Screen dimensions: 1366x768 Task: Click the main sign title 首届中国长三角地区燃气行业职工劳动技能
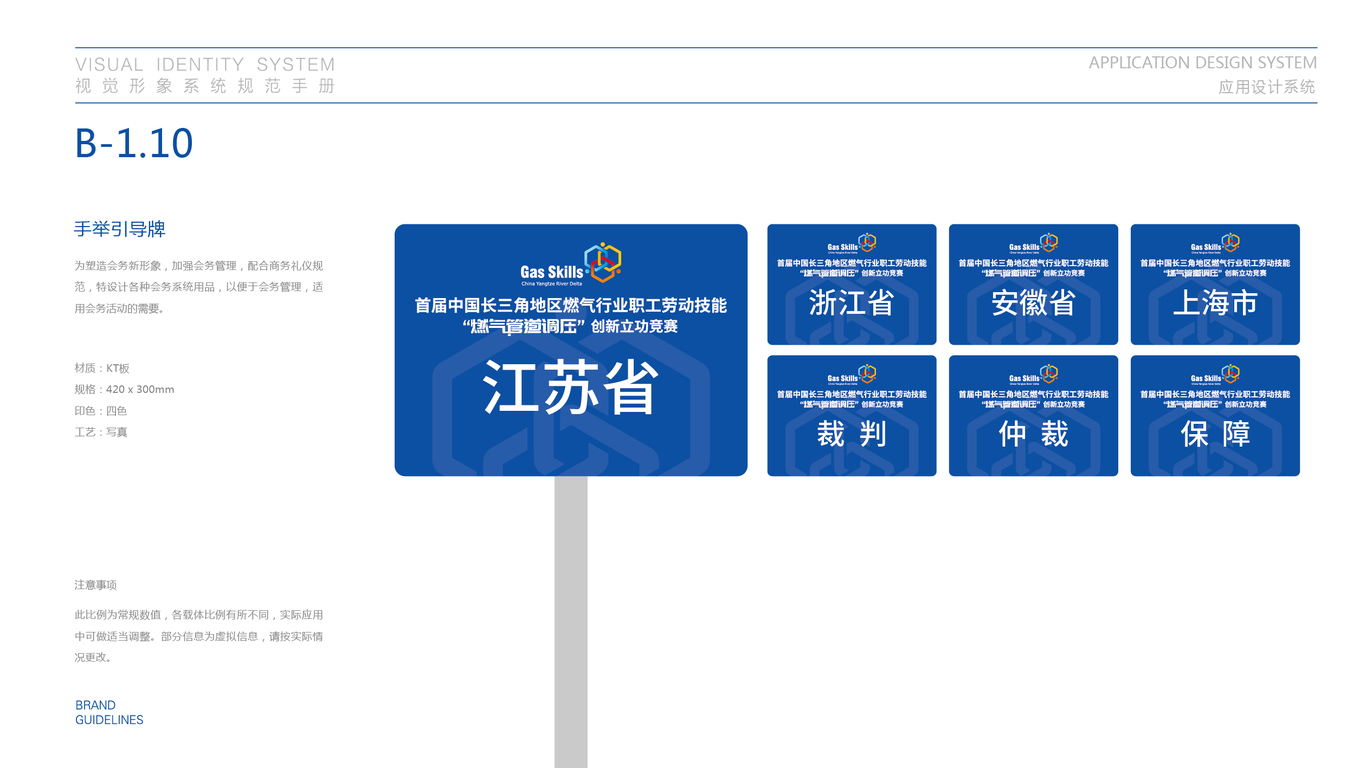point(571,305)
